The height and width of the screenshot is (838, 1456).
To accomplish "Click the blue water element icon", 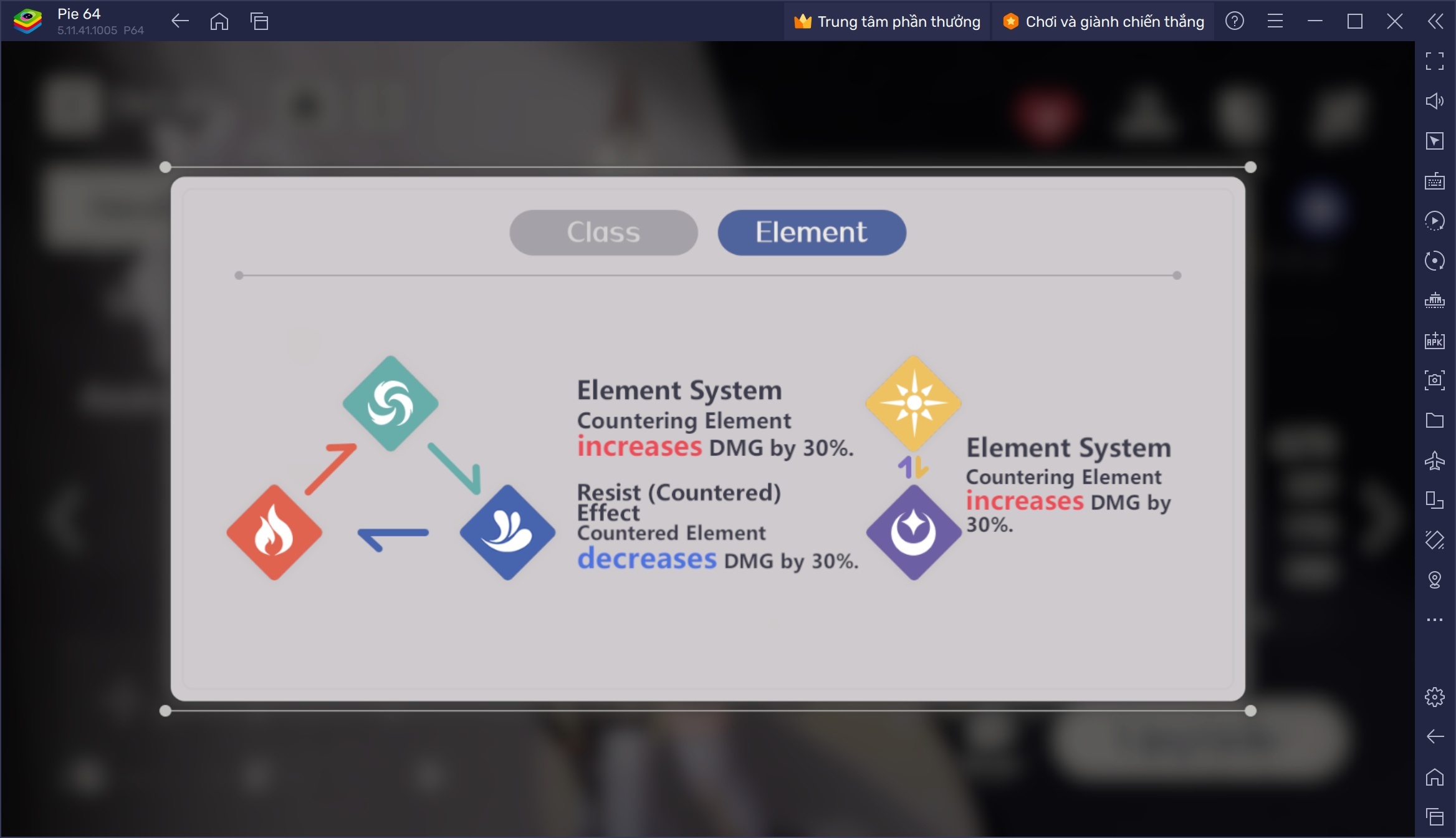I will (x=507, y=532).
